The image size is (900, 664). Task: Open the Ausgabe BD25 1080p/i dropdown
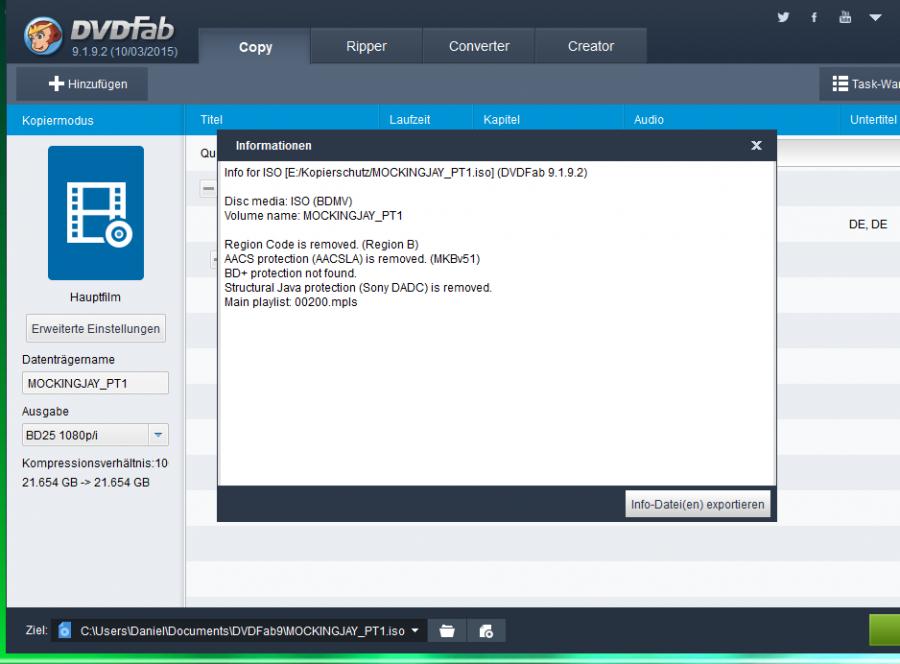click(95, 435)
